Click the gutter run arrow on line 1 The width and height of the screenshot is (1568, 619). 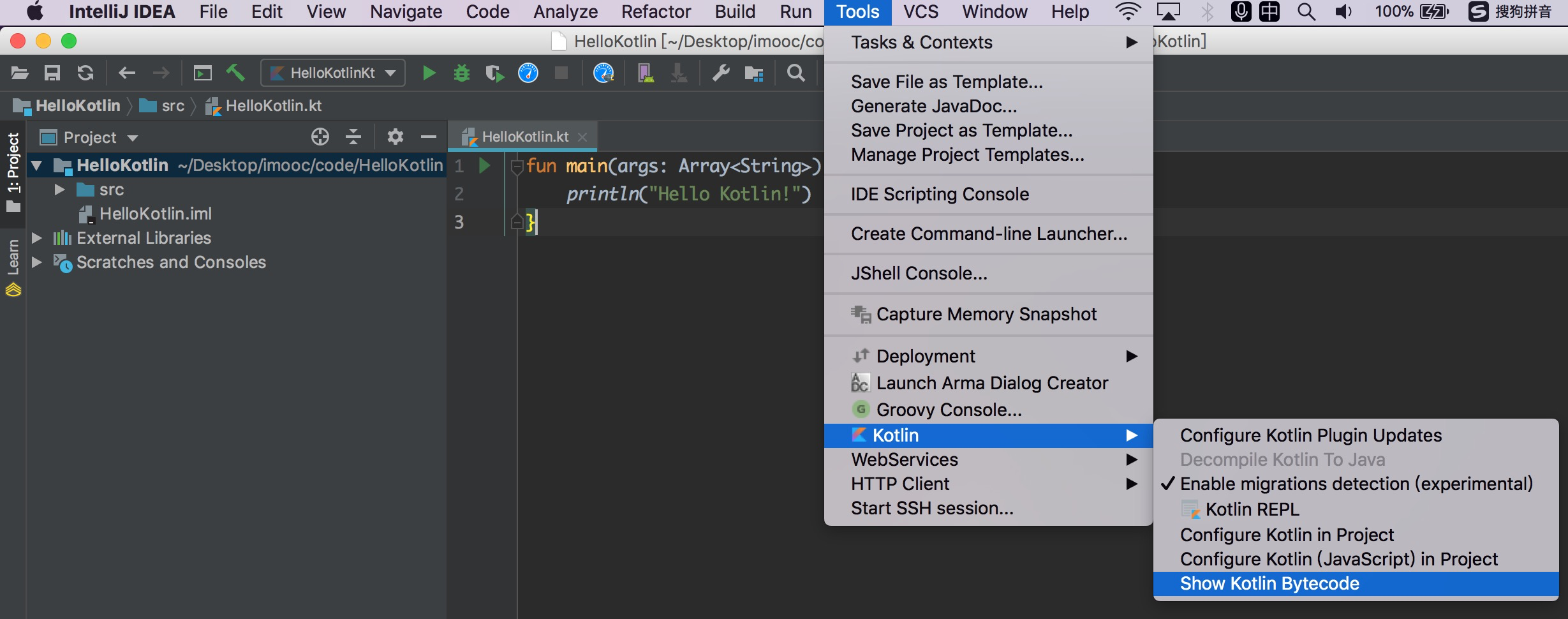pyautogui.click(x=485, y=166)
